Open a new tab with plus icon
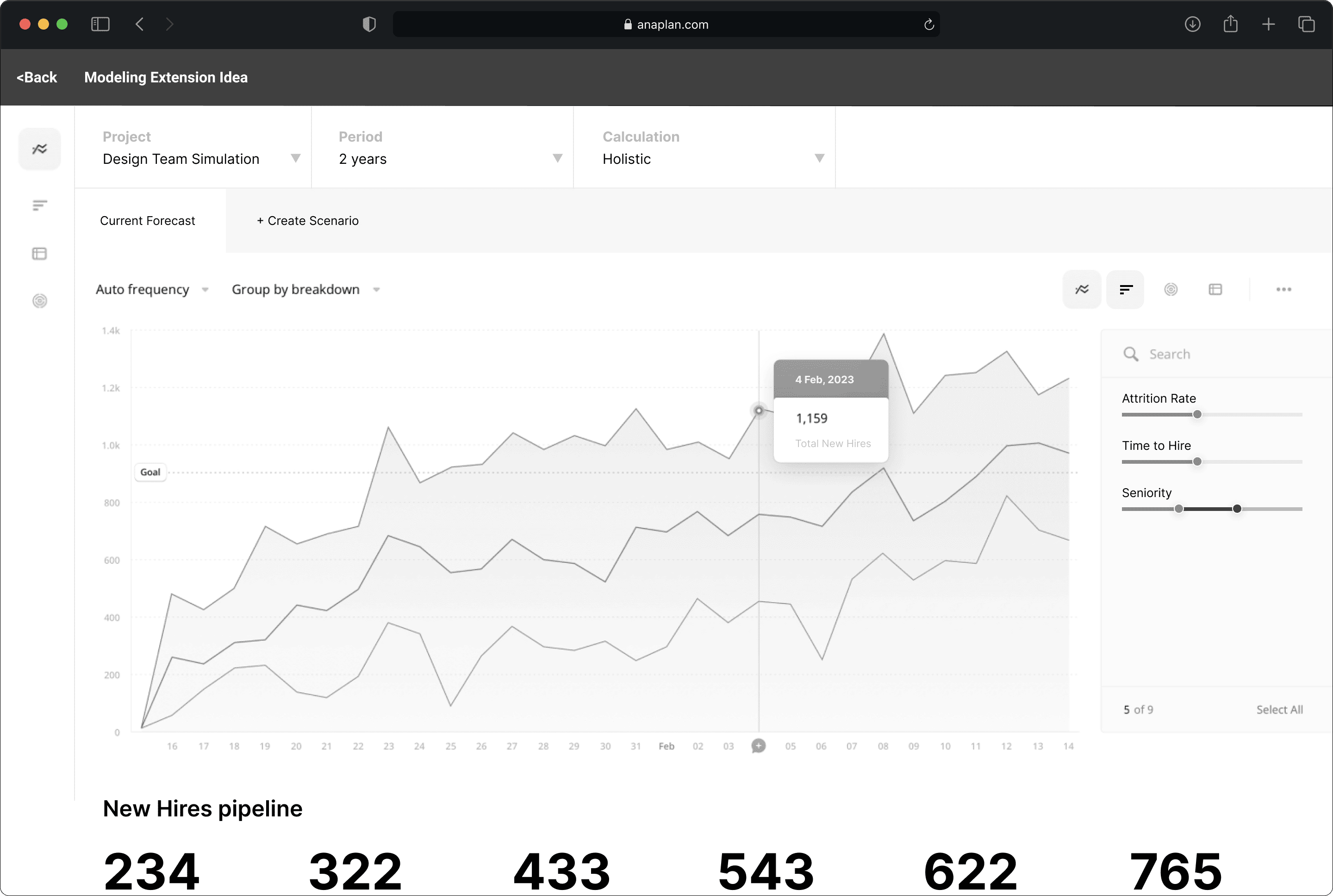This screenshot has height=896, width=1333. pos(1269,24)
